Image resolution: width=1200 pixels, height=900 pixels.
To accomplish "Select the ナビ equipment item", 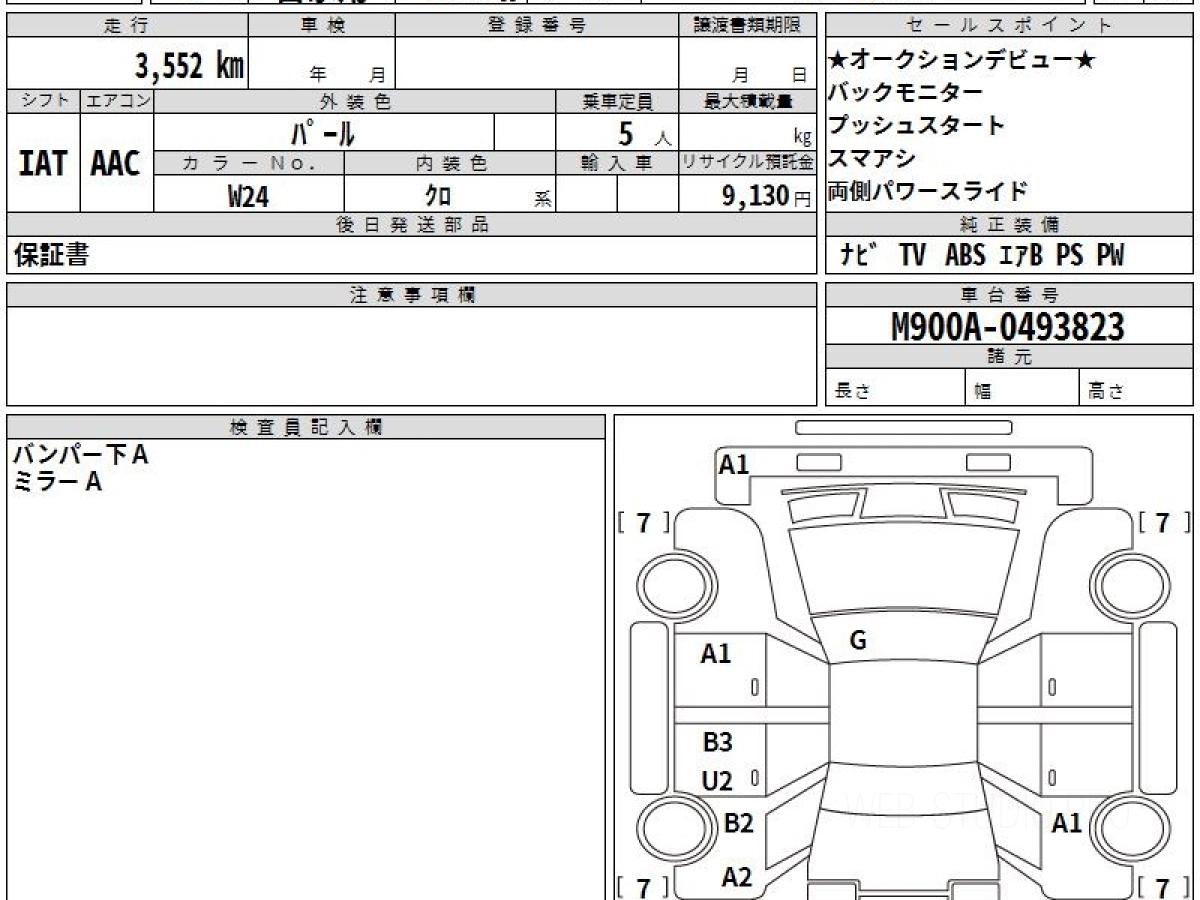I will click(x=859, y=255).
